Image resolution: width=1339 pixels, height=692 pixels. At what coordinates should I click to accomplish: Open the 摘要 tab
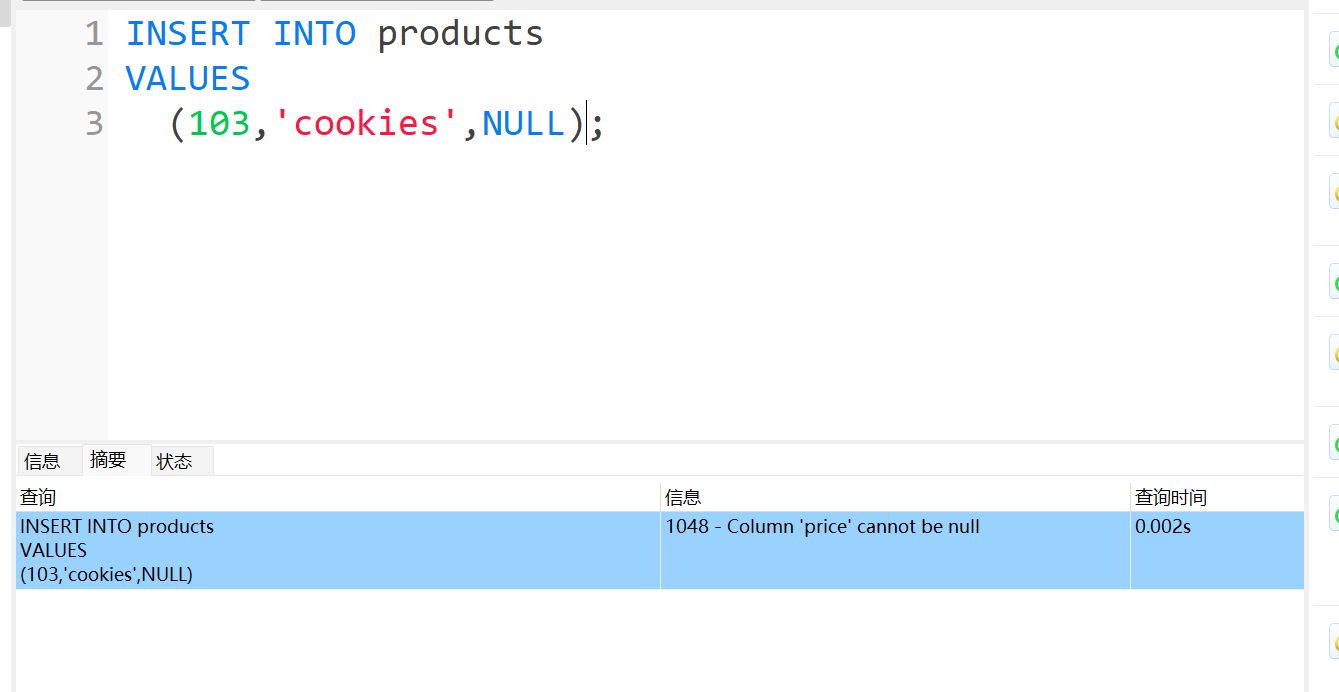(x=108, y=460)
